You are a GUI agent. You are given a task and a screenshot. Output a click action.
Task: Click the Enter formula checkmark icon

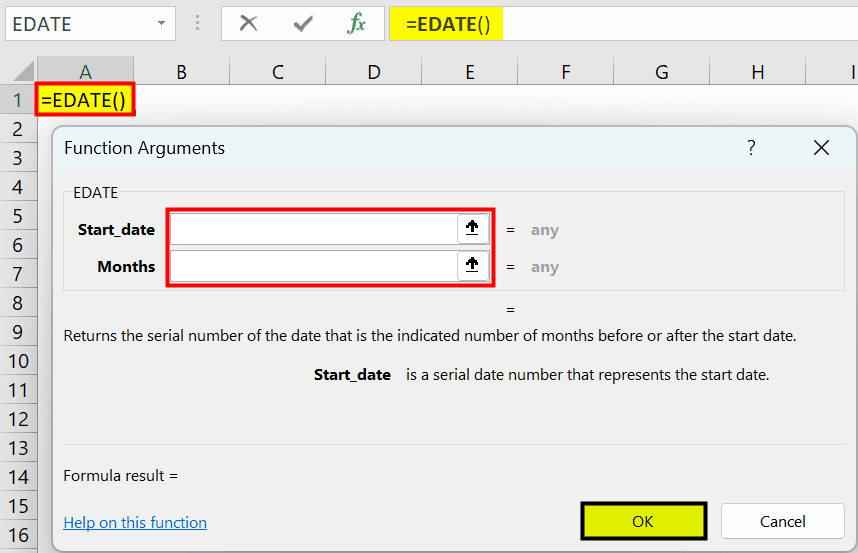[303, 24]
